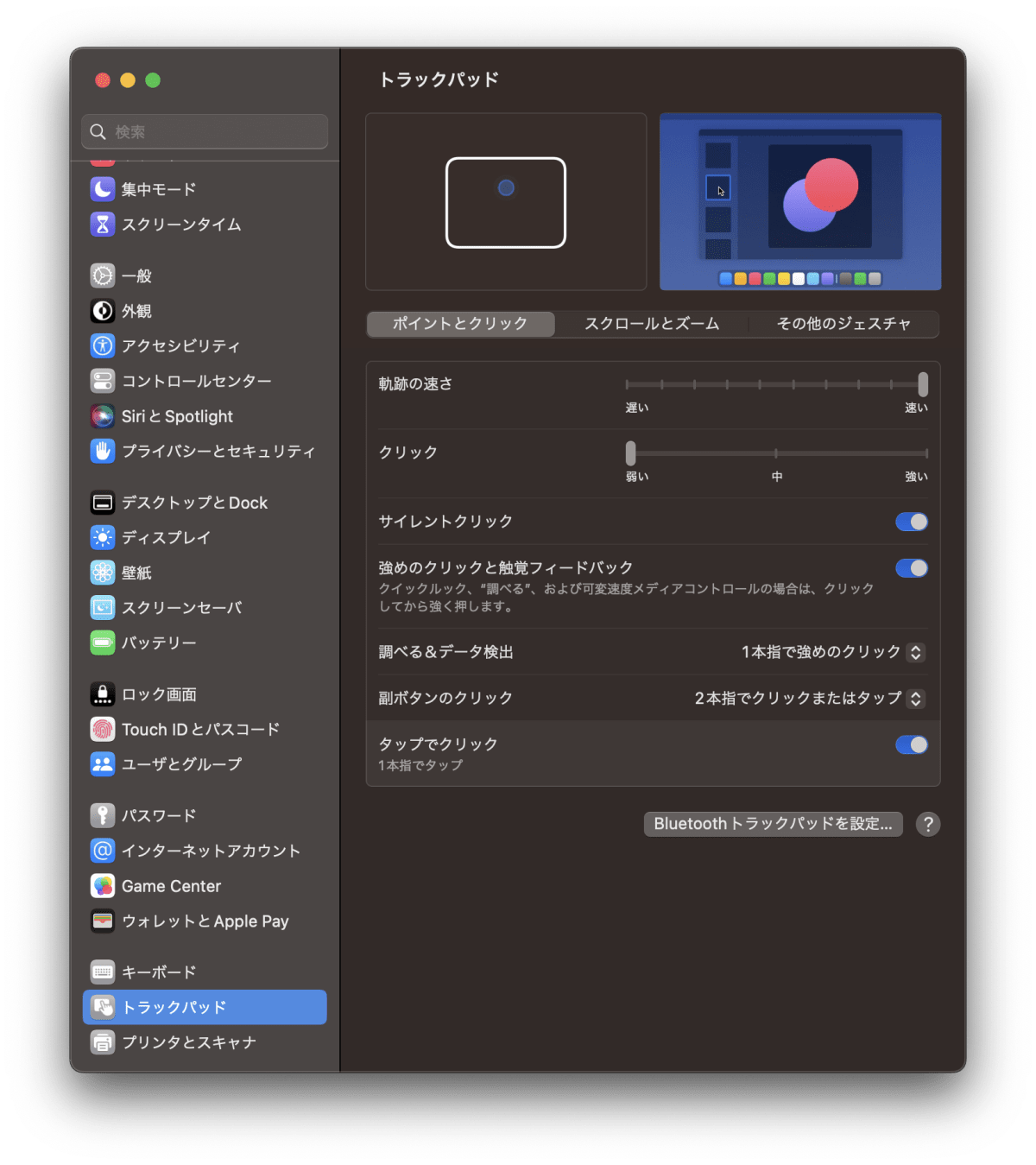Click the 検索 search field

(205, 131)
